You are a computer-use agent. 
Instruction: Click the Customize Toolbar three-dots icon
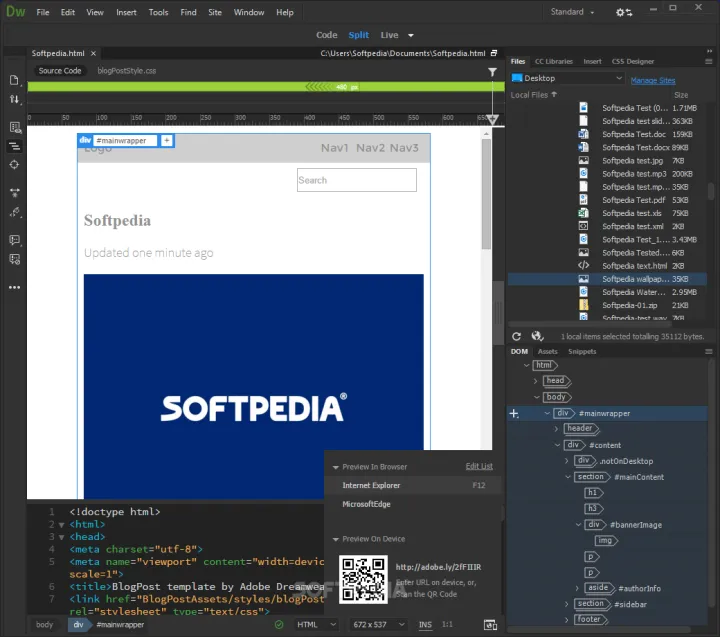14,287
